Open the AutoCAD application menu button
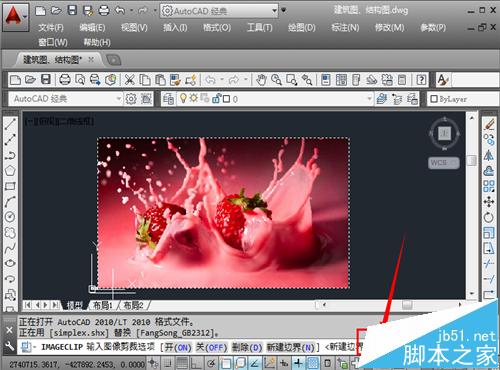This screenshot has height=370, width=500. (15, 17)
